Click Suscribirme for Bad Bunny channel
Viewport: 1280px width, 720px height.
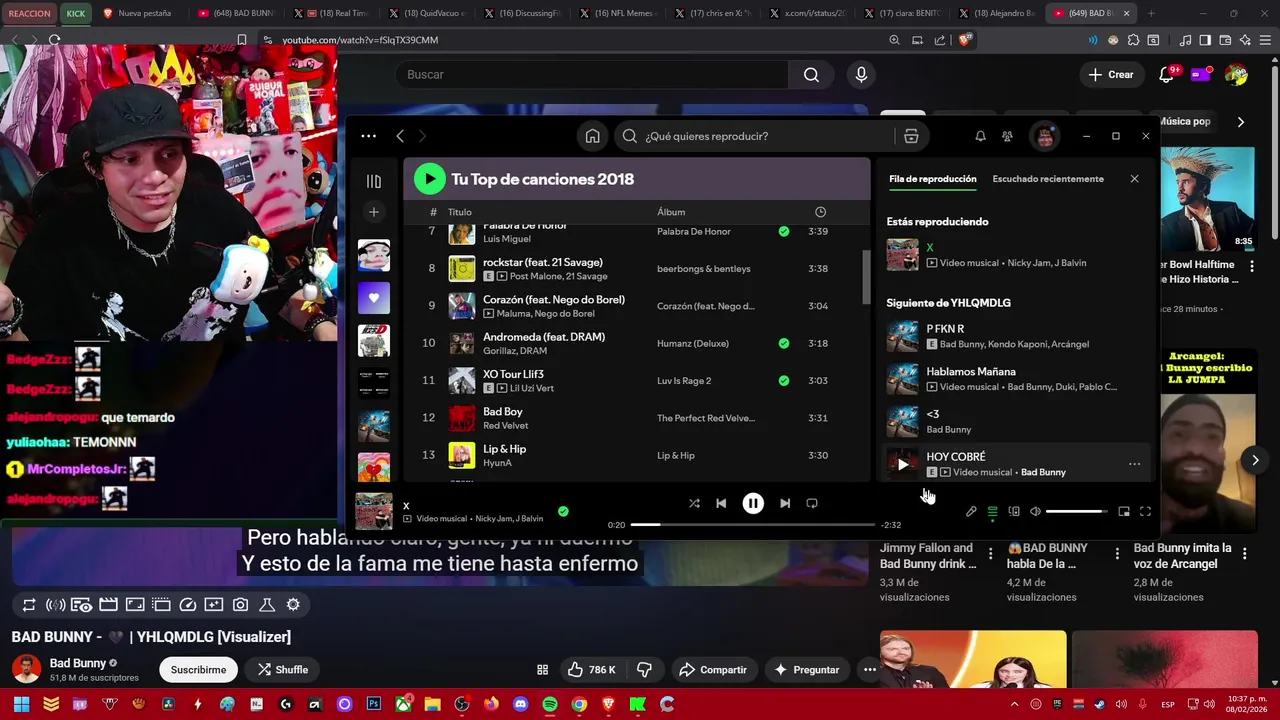coord(198,670)
